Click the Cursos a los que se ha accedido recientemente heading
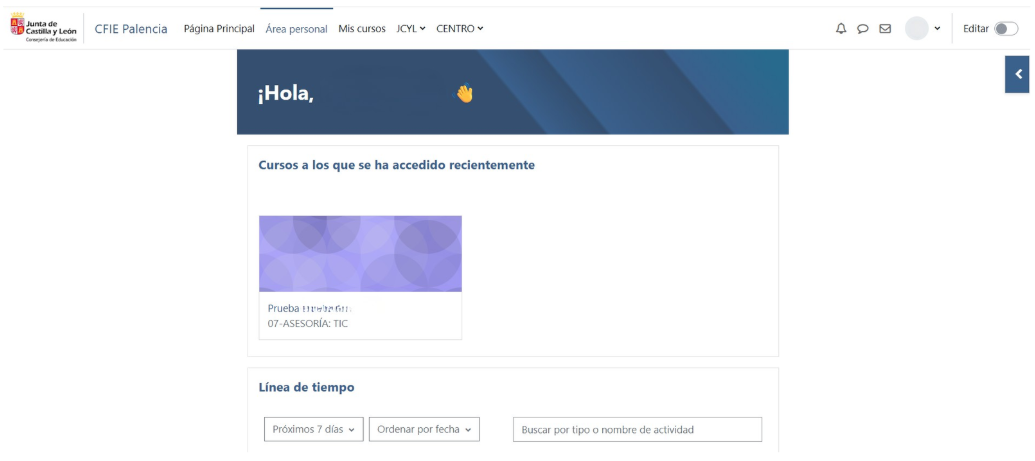1035x461 pixels. (397, 165)
